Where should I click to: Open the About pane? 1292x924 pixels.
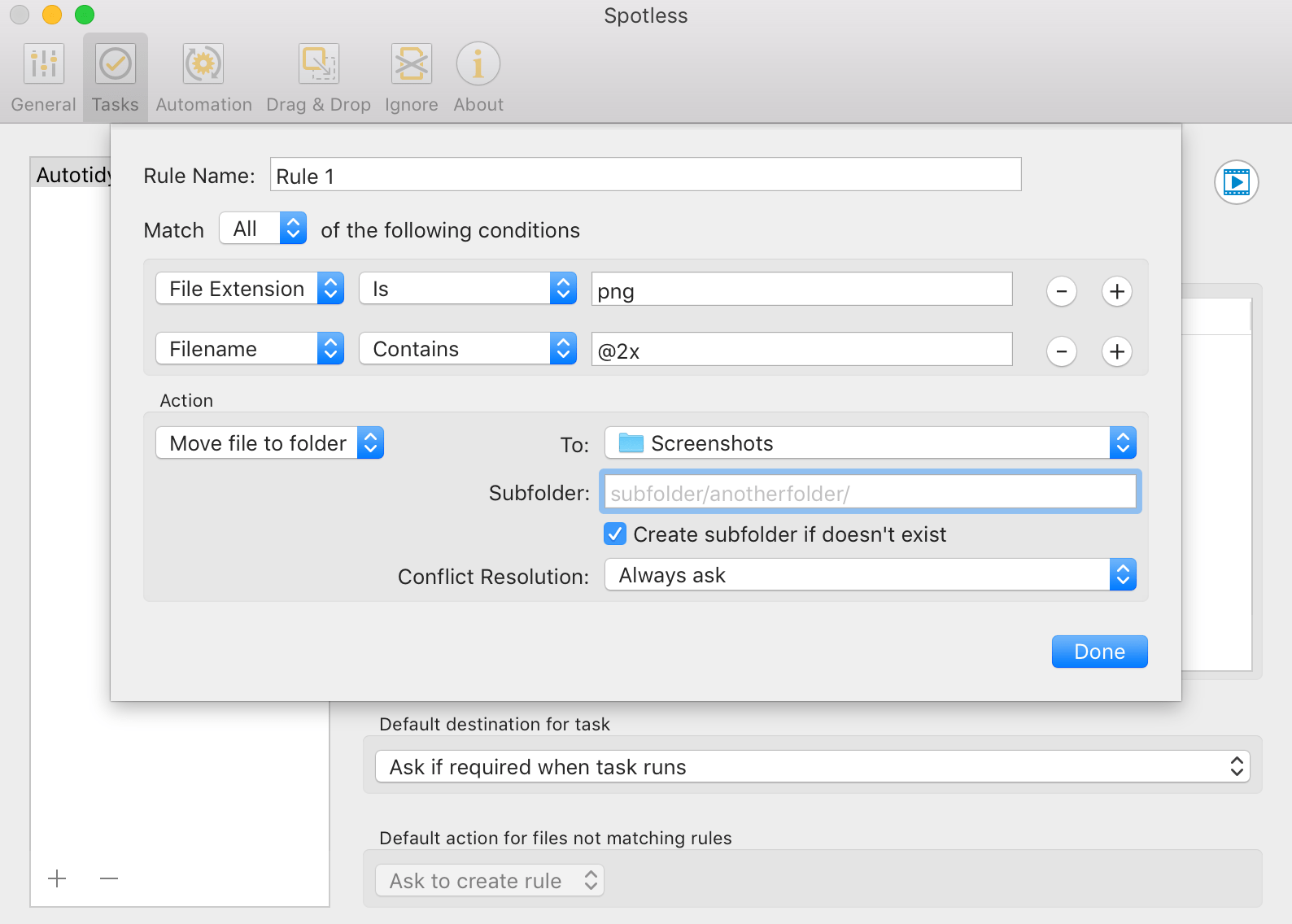(478, 78)
